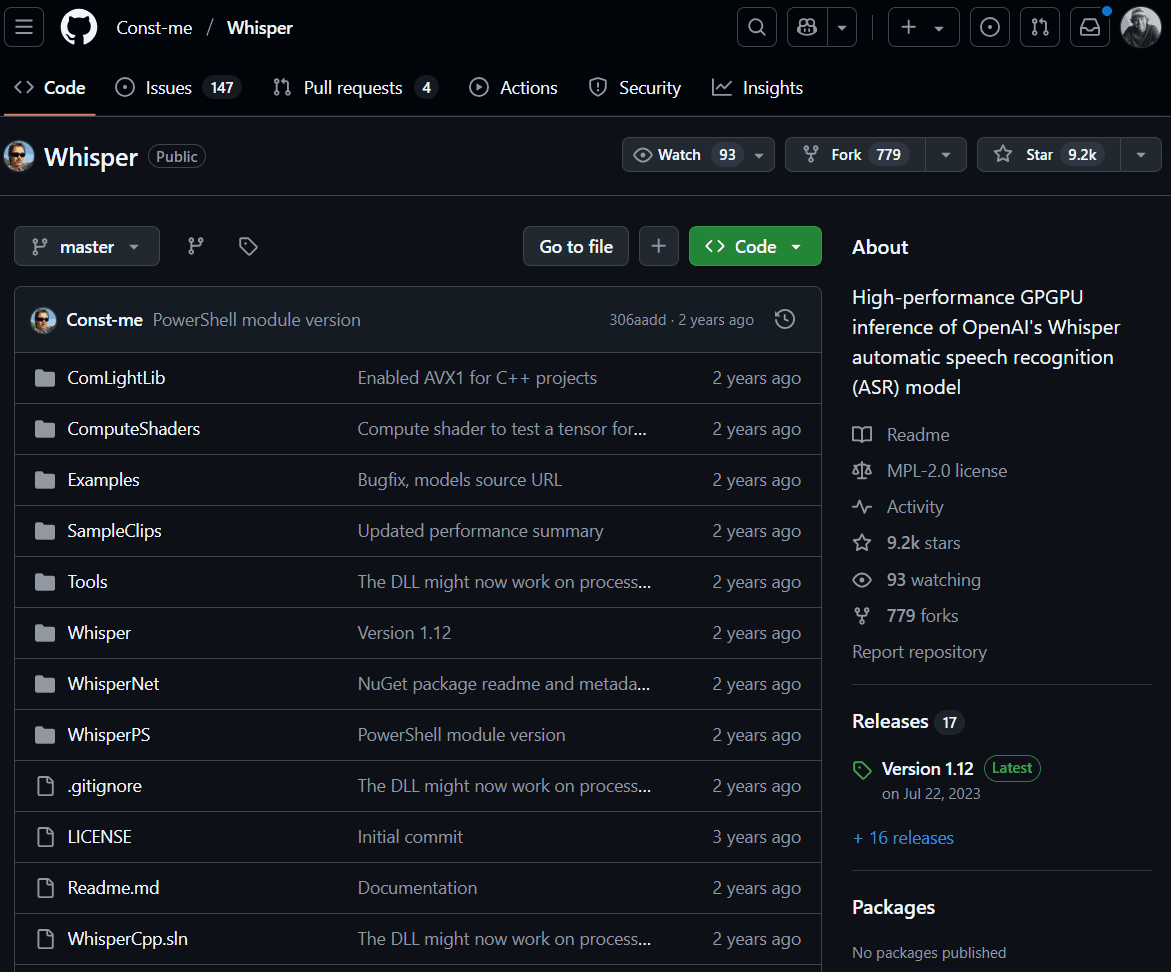Viewport: 1171px width, 972px height.
Task: Open the star lists dropdown arrow
Action: (x=1140, y=155)
